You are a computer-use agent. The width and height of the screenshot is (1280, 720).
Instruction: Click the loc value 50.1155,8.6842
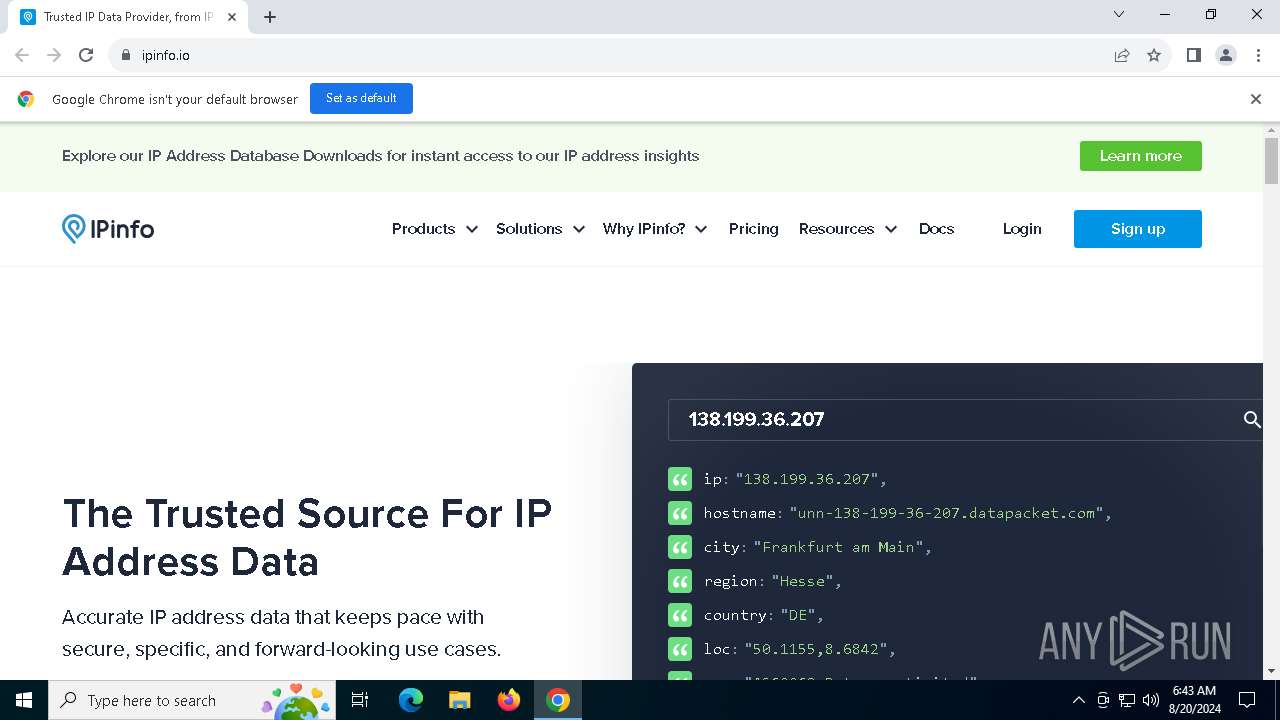click(x=815, y=649)
